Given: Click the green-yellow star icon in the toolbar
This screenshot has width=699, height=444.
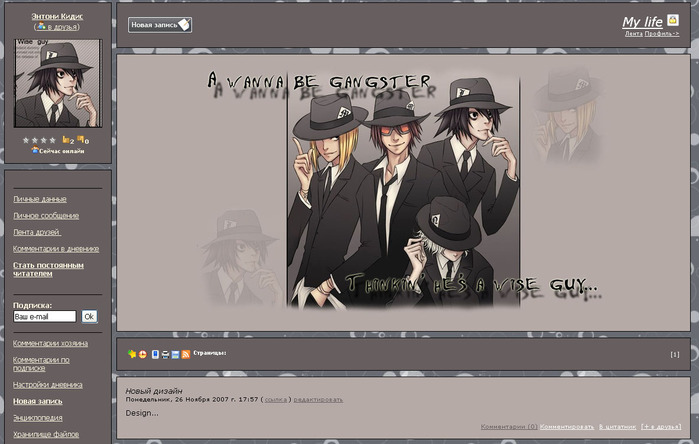Looking at the screenshot, I should (x=132, y=354).
